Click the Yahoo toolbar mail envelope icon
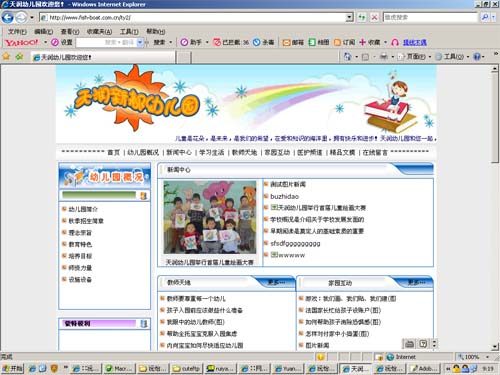 [x=286, y=43]
